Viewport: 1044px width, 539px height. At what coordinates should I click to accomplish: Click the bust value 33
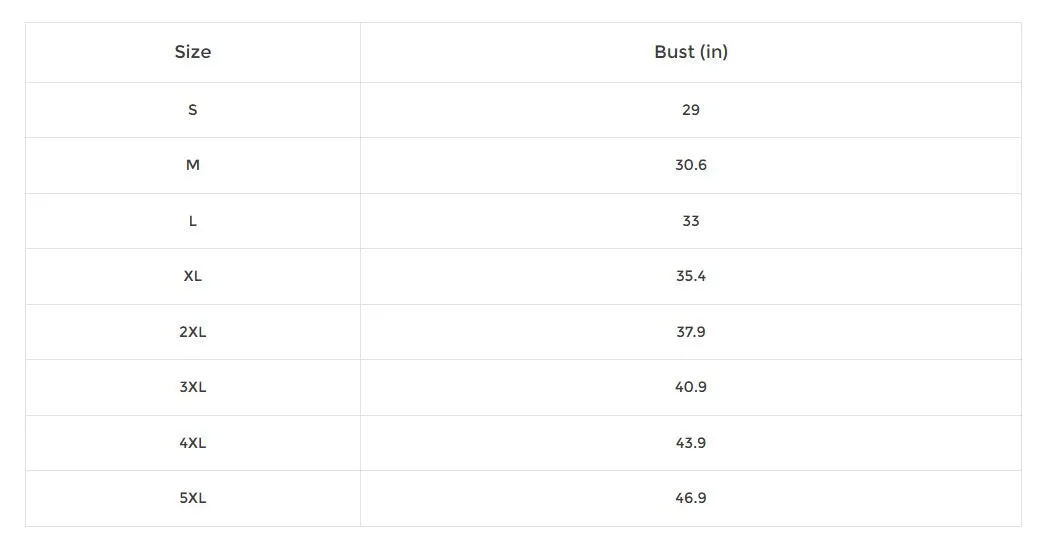click(690, 221)
